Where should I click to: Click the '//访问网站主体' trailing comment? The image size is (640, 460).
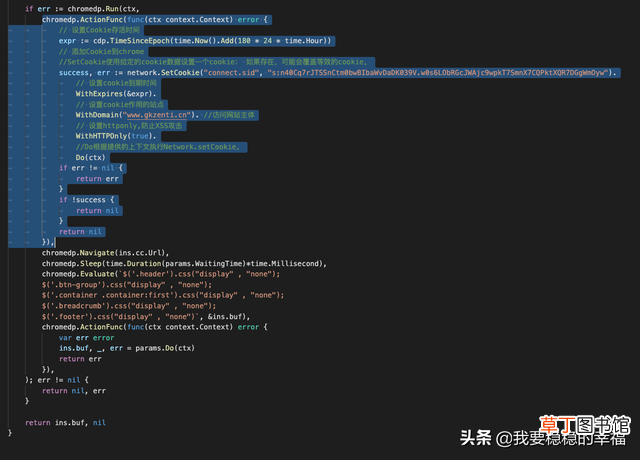(229, 115)
